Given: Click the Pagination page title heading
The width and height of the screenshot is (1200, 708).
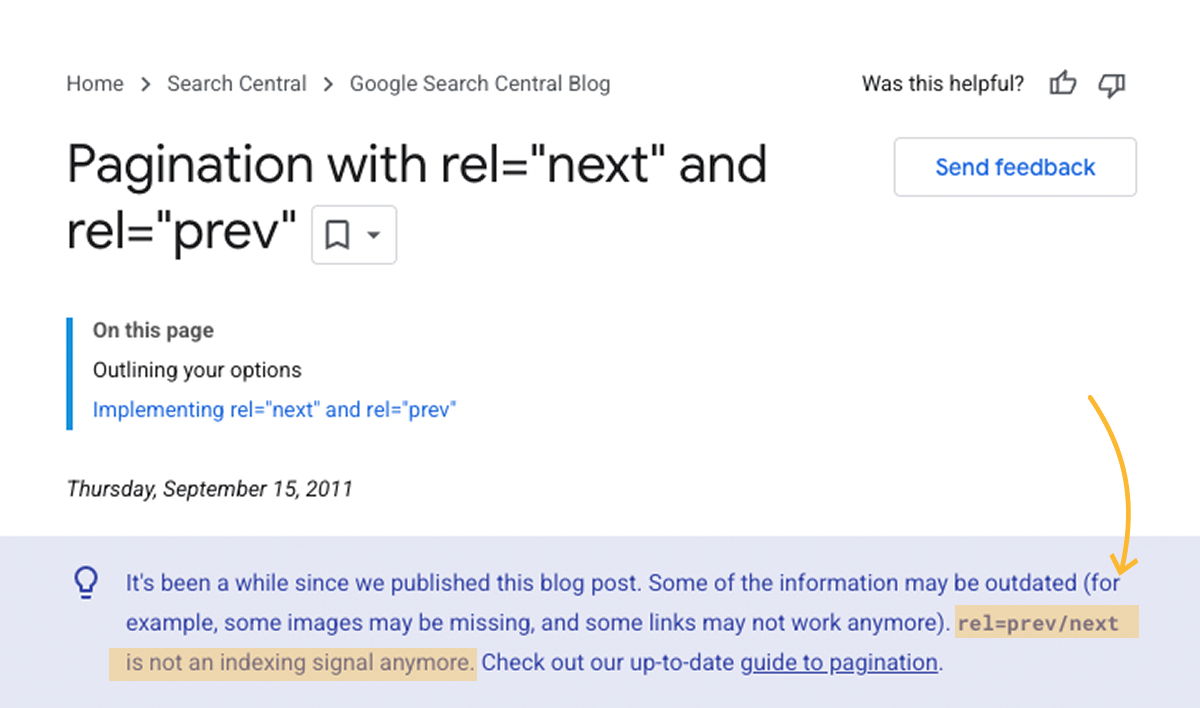Looking at the screenshot, I should click(x=416, y=166).
